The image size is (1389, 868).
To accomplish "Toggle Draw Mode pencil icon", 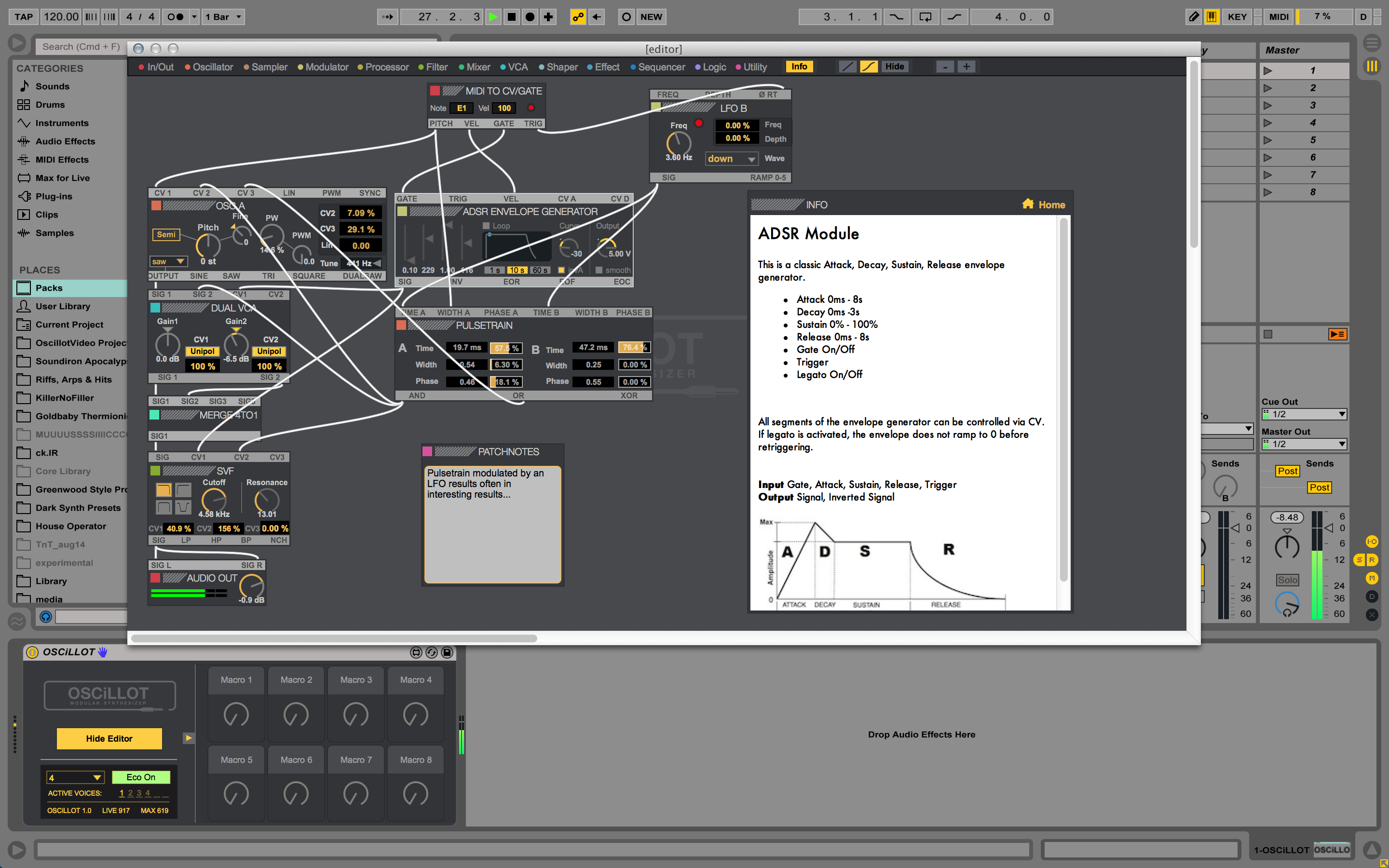I will 1193,17.
